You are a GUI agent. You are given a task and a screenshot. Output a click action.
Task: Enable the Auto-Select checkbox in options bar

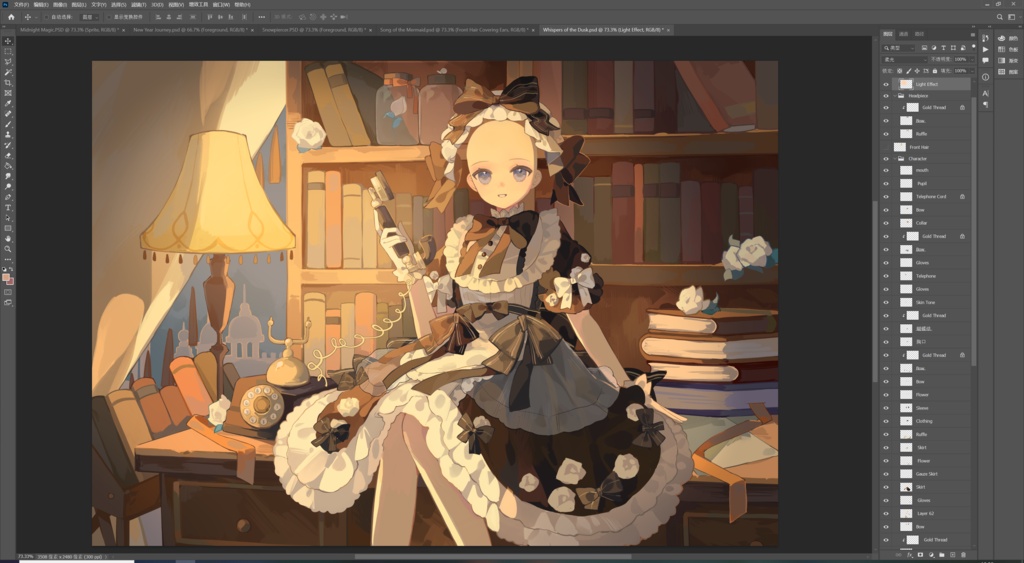coord(46,17)
